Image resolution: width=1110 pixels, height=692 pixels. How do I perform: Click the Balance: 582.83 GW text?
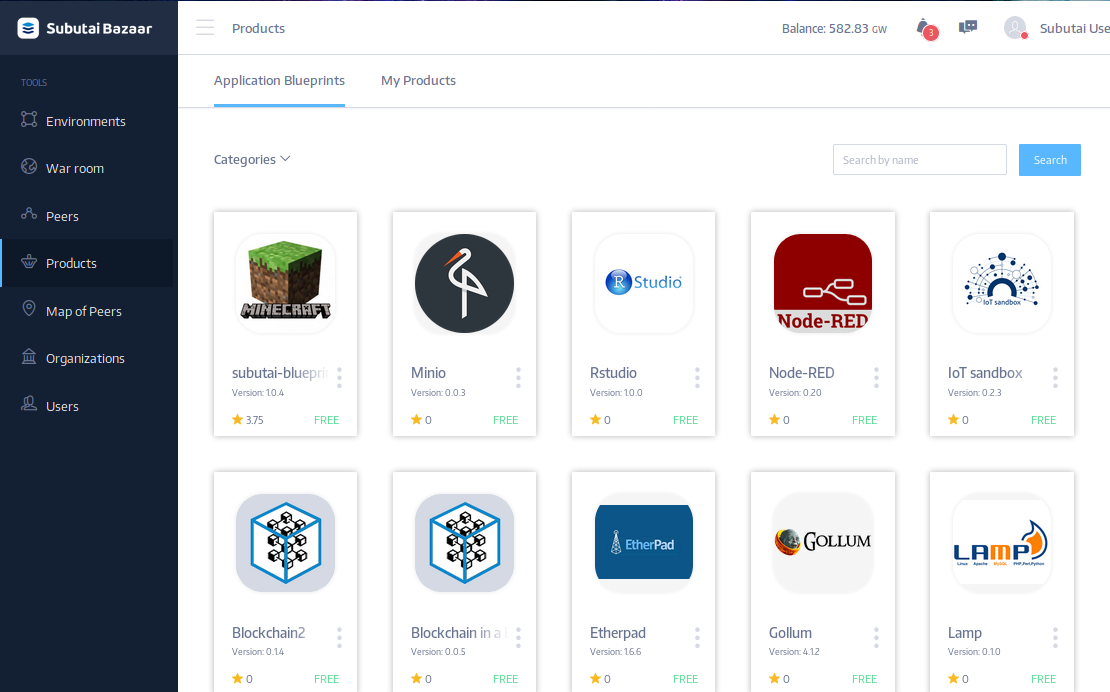834,29
